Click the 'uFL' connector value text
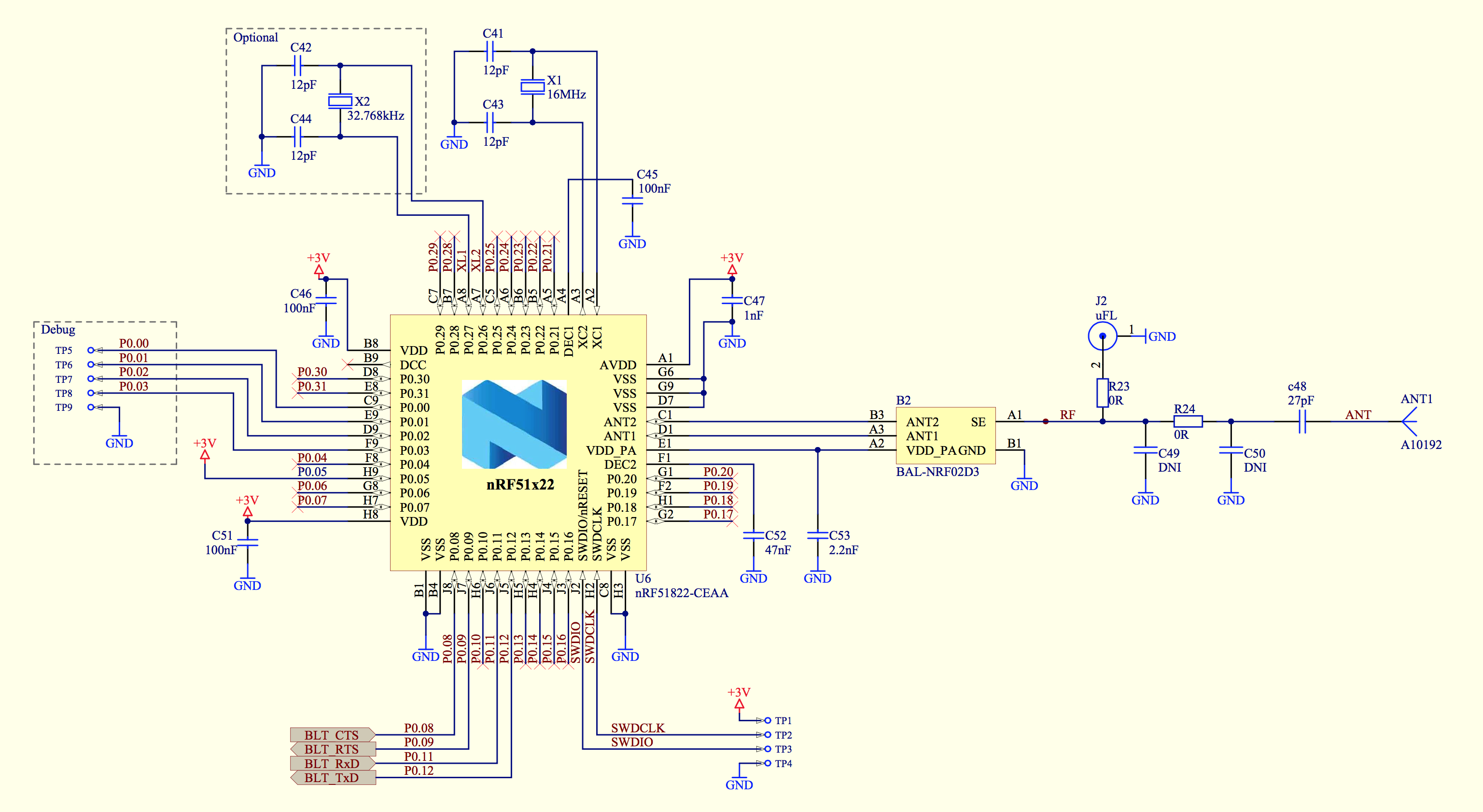Screen dimensions: 1483x812 pos(1106,316)
